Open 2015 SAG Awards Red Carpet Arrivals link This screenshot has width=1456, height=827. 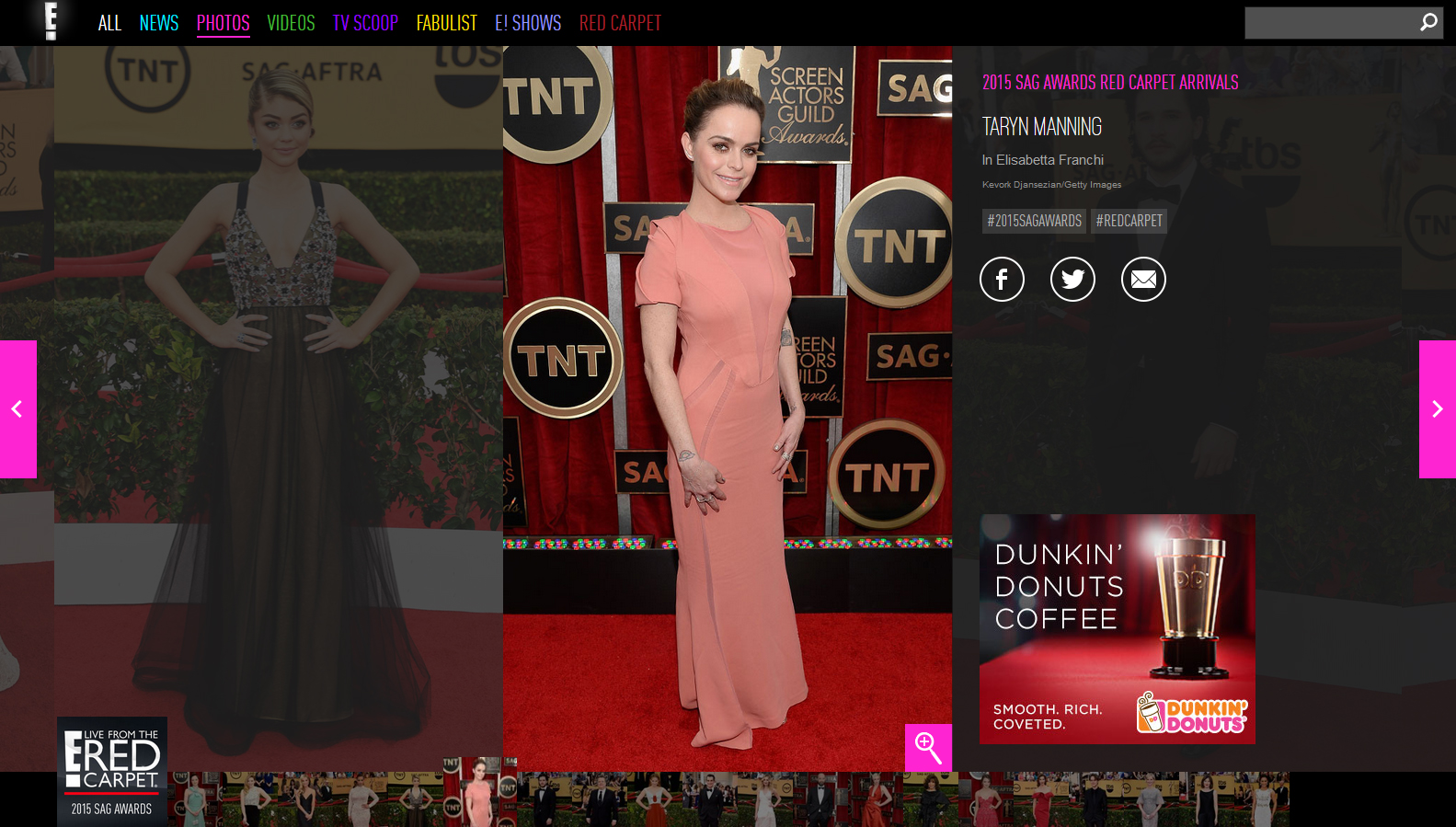pyautogui.click(x=1110, y=83)
